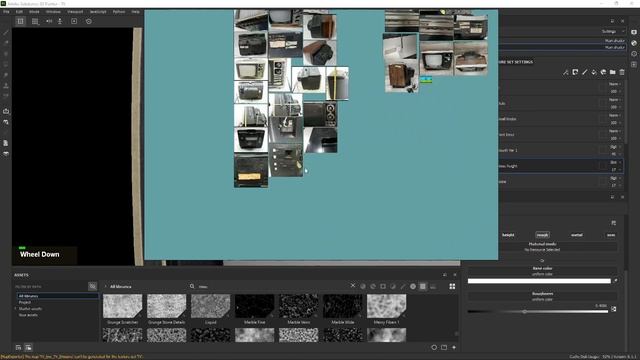The width and height of the screenshot is (640, 360).
Task: Click the chevron before All libraries breadcrumb
Action: [106, 287]
